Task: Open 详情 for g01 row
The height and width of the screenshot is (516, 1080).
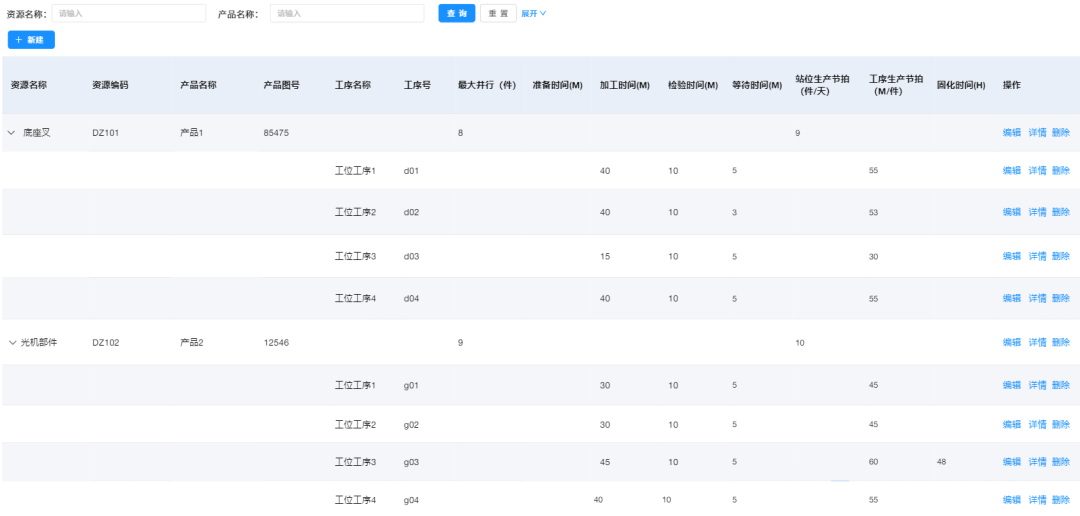Action: [x=1037, y=385]
